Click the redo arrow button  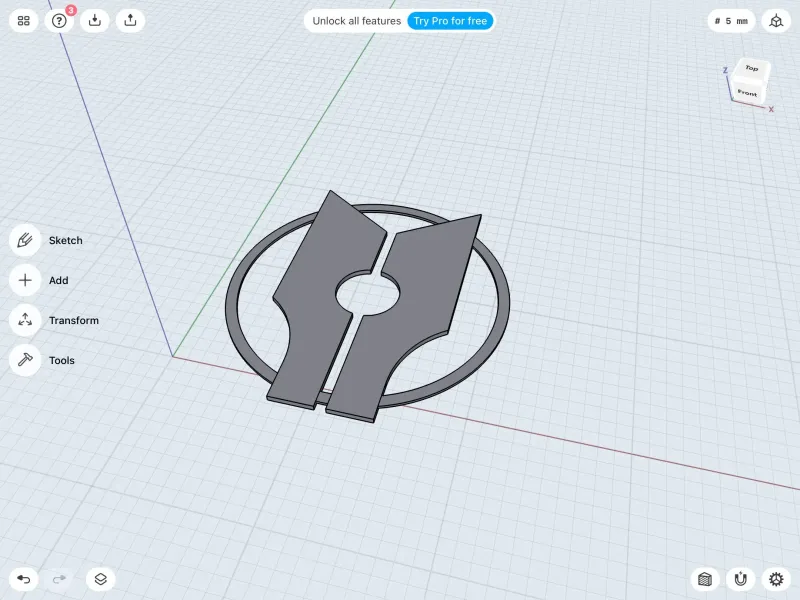(x=59, y=579)
